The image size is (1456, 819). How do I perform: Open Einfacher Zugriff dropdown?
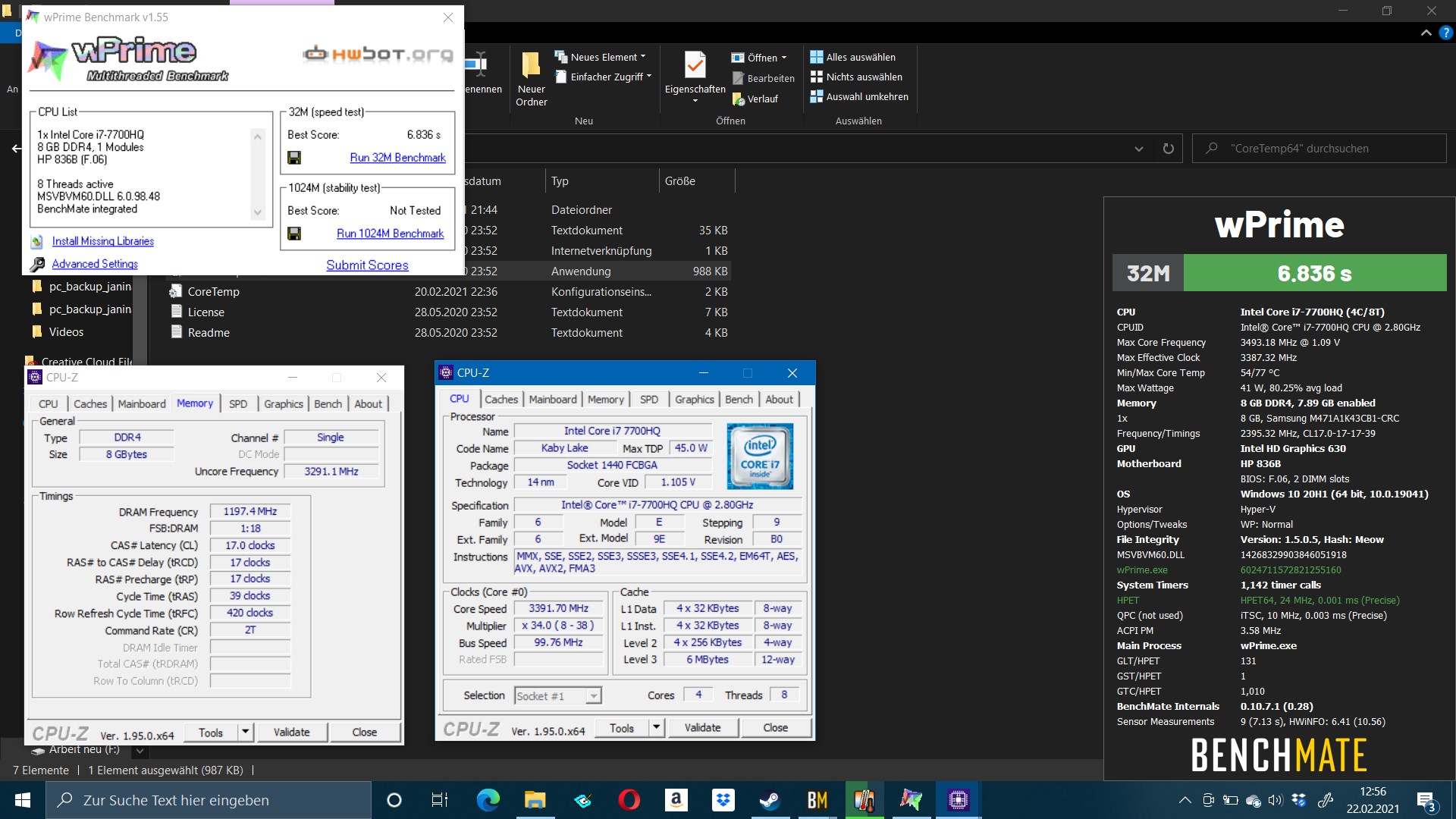(x=603, y=77)
